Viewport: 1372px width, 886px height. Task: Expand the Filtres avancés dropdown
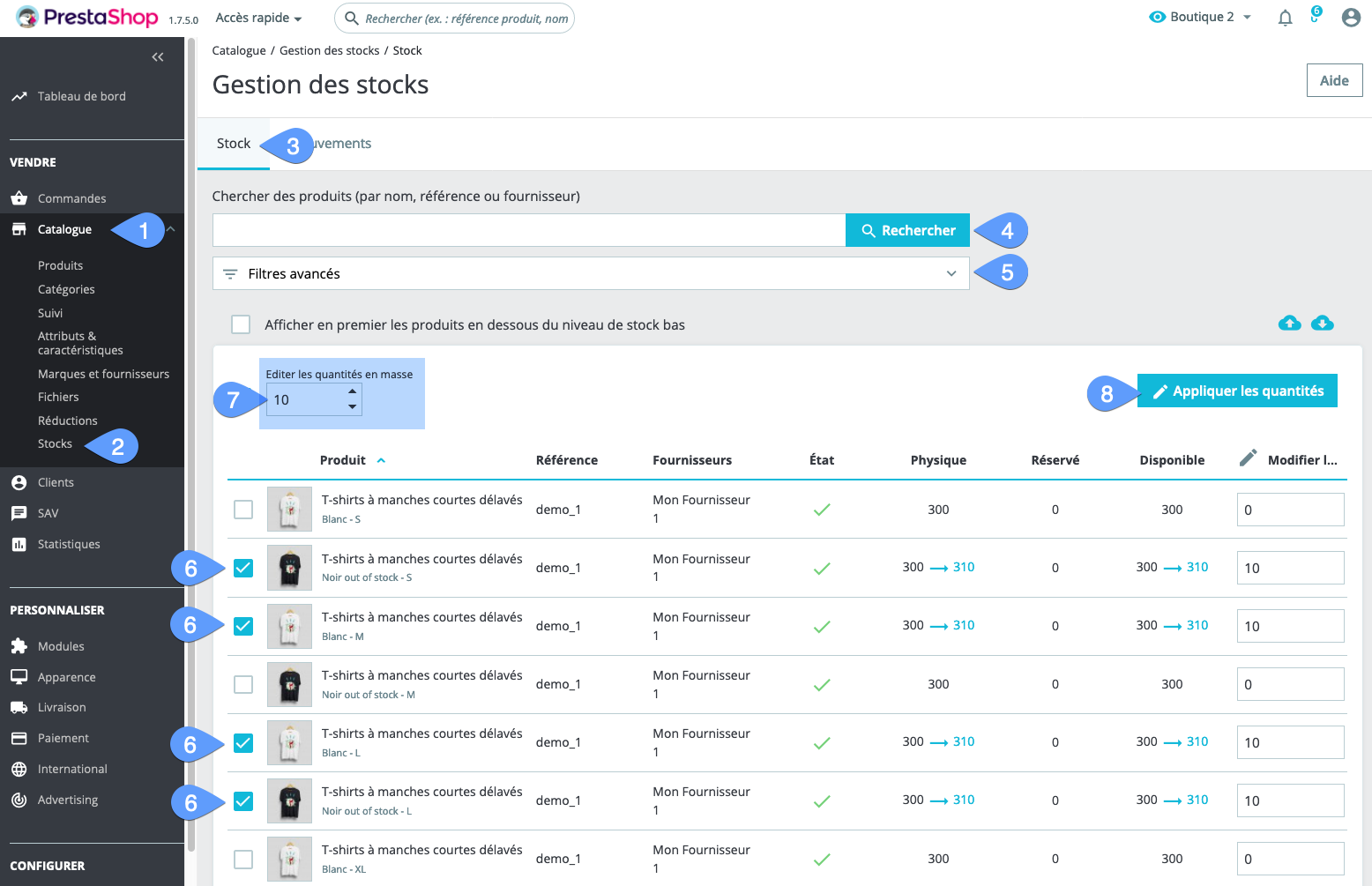point(591,273)
